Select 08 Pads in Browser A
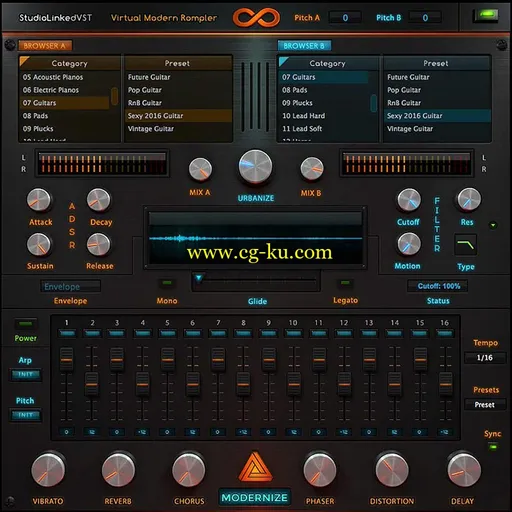This screenshot has width=512, height=512. coord(65,116)
